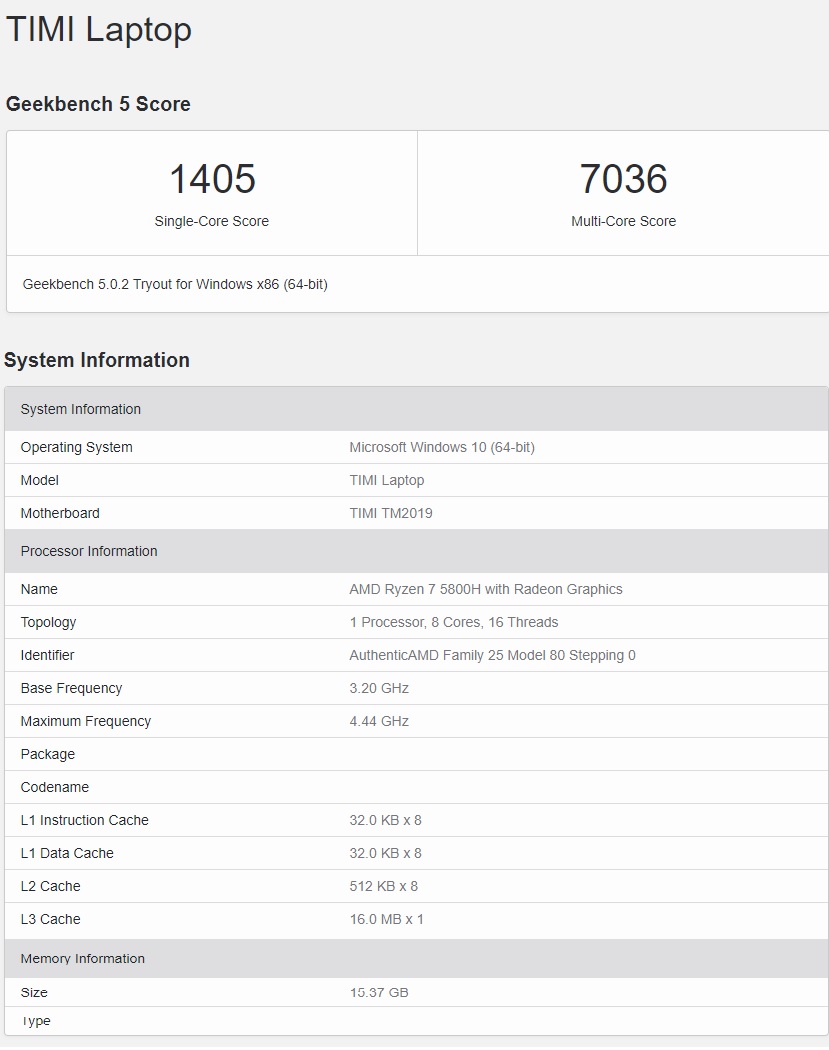
Task: Click the multi-core score value 7036
Action: click(x=623, y=179)
